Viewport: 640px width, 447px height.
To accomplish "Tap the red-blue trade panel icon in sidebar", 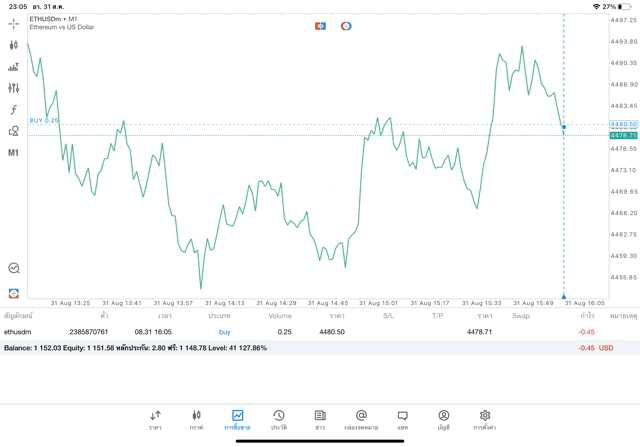I will pos(13,293).
